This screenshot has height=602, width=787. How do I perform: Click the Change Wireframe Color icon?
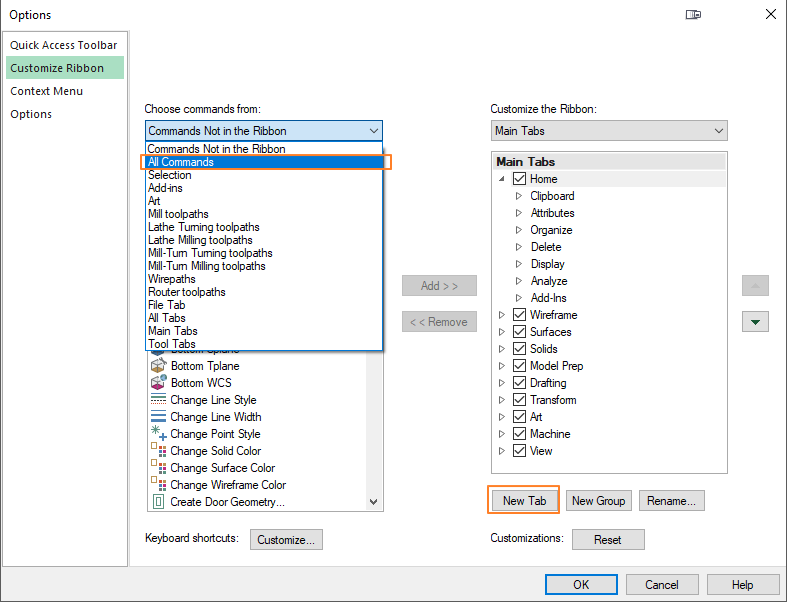[x=159, y=484]
